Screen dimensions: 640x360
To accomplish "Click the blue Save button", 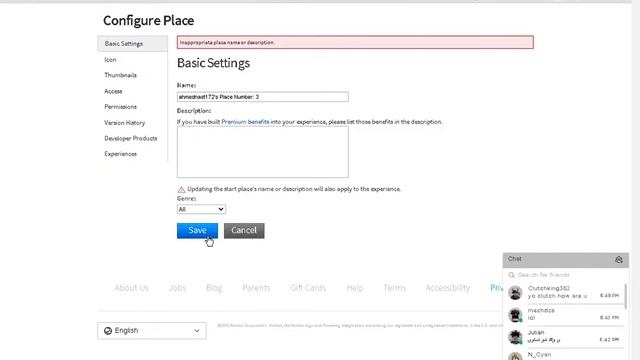I will coord(197,231).
